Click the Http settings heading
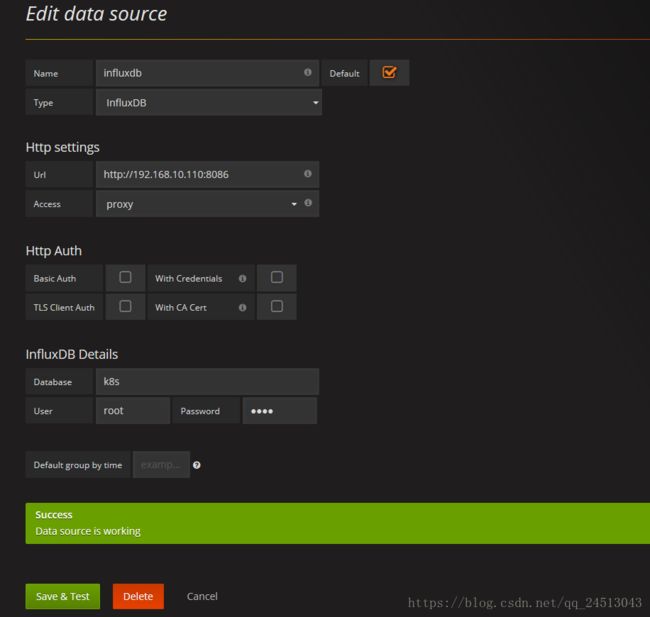Screen dimensions: 650x617 tap(63, 148)
